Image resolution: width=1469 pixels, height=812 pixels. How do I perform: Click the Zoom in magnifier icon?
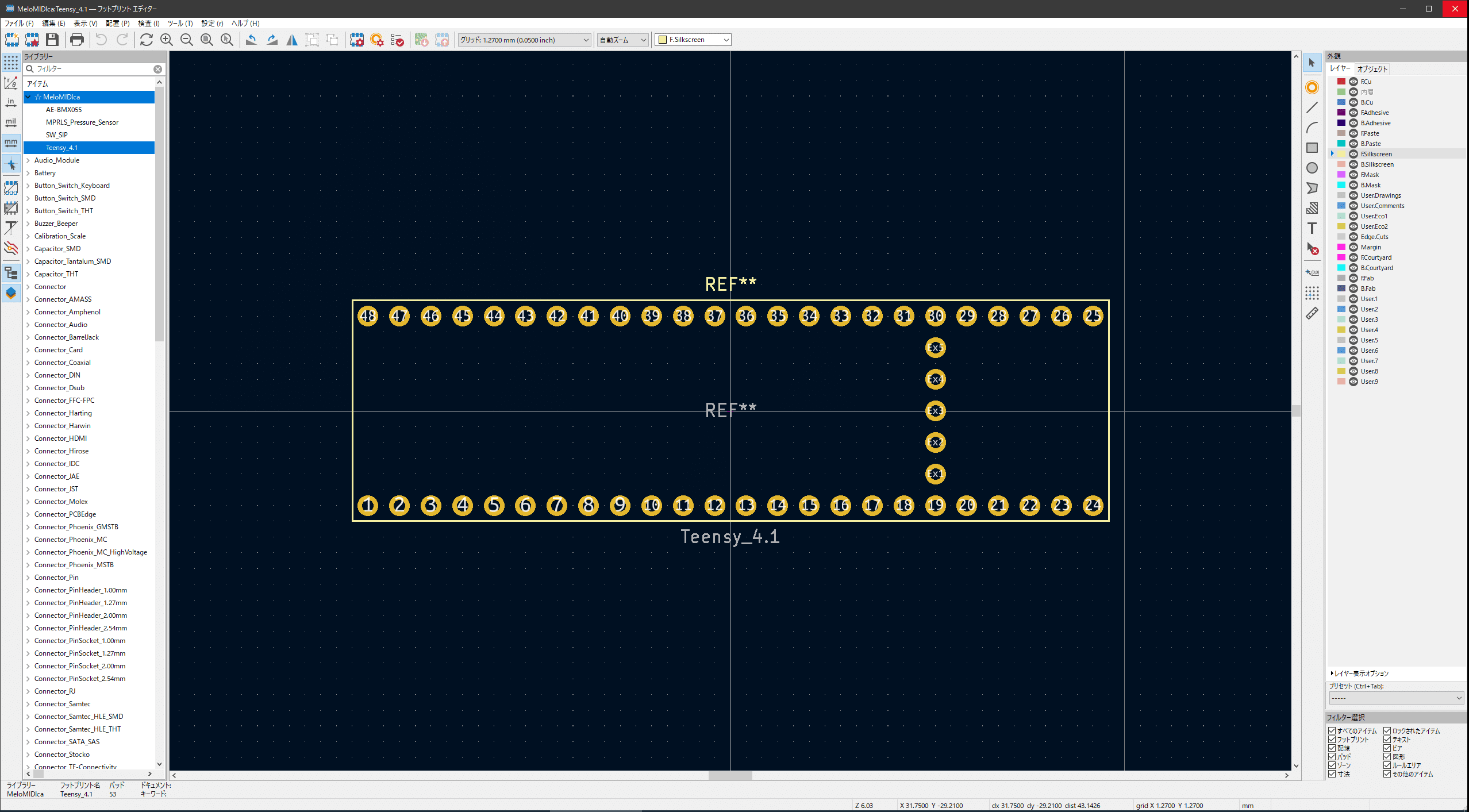pos(167,40)
